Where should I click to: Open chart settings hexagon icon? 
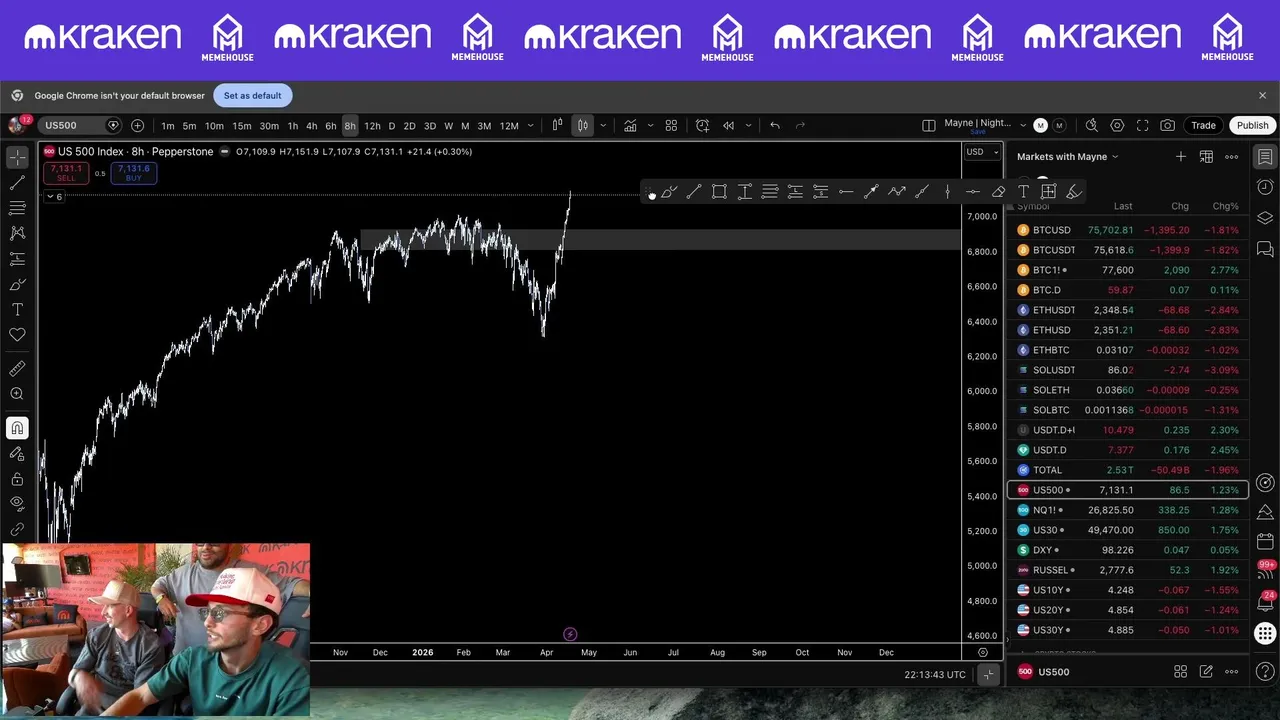point(1117,126)
